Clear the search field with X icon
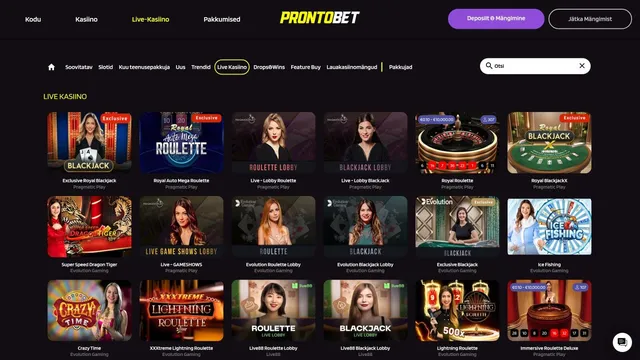Screen dimensions: 640x360 coord(582,65)
